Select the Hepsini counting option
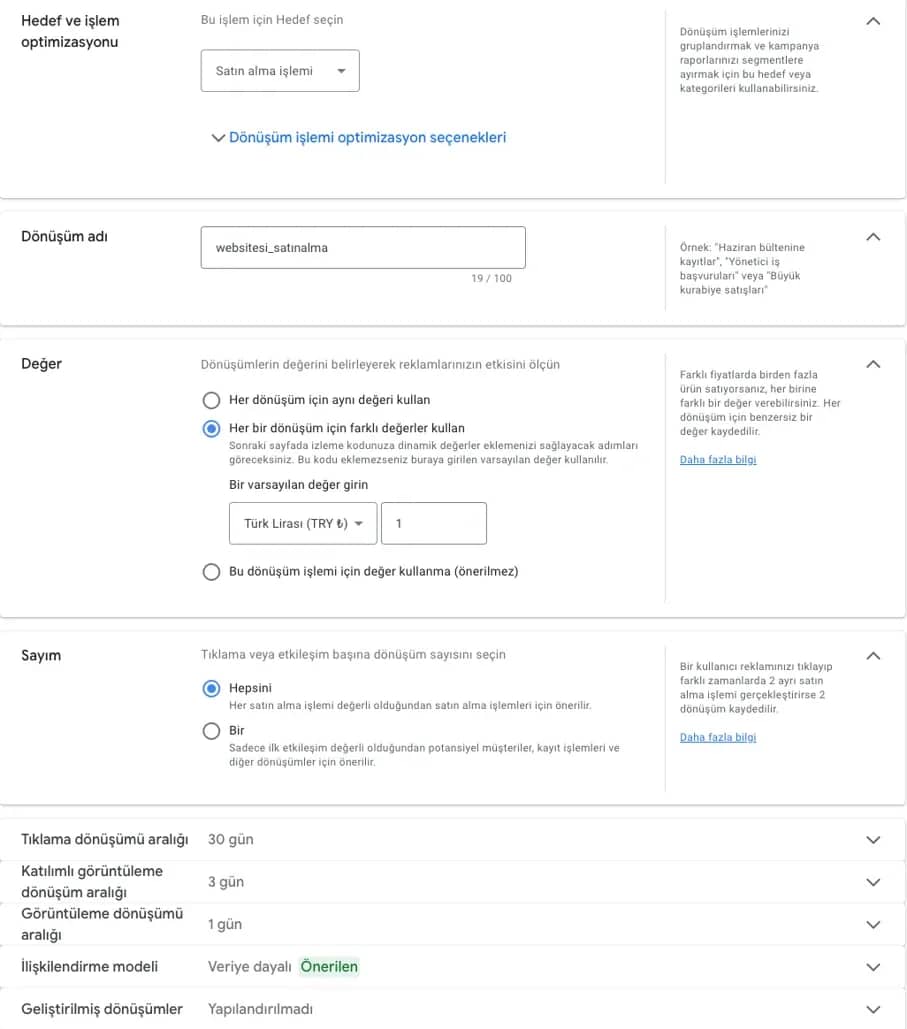The width and height of the screenshot is (907, 1029). tap(211, 688)
